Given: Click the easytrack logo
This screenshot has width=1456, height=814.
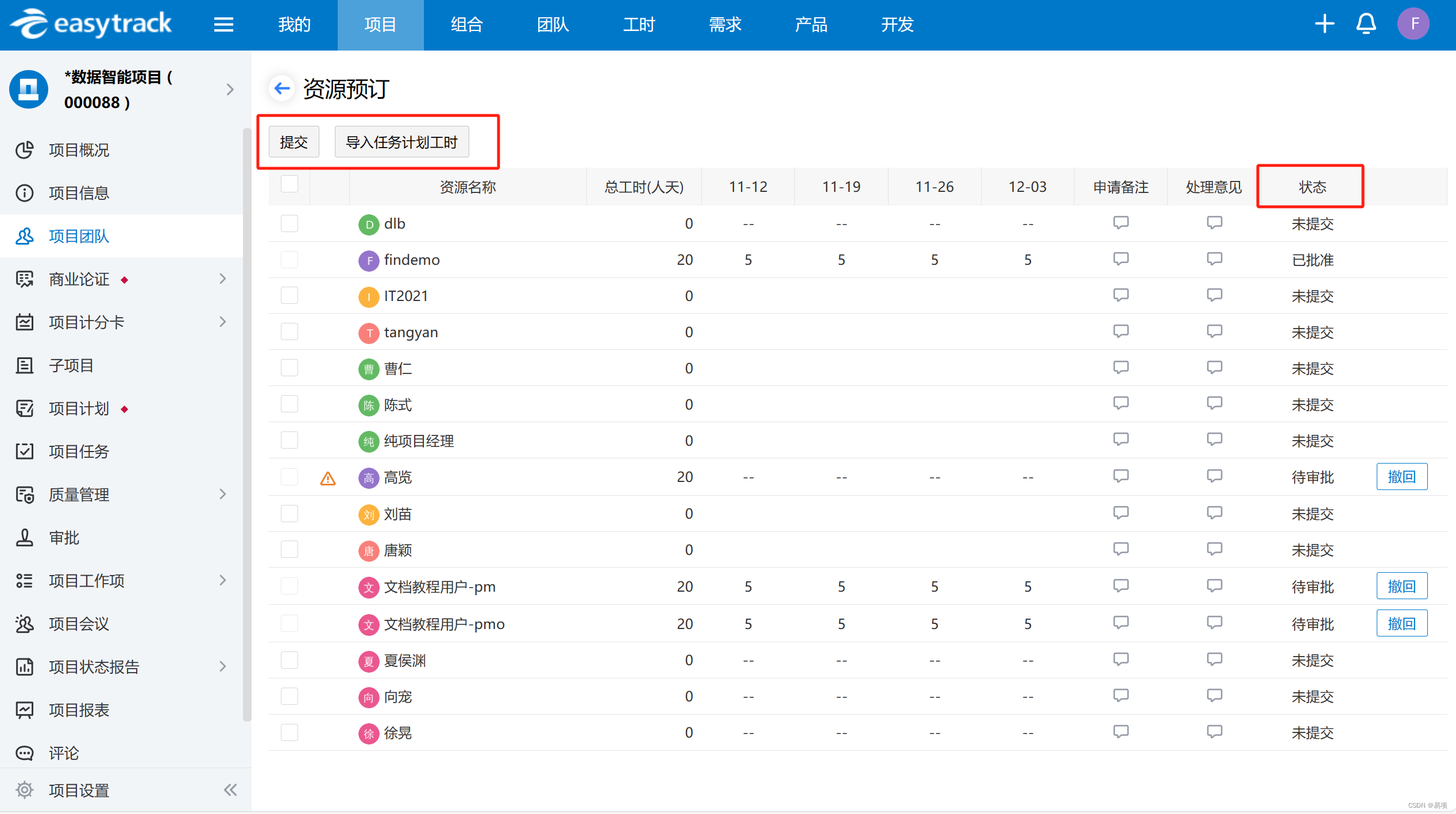Looking at the screenshot, I should tap(91, 24).
